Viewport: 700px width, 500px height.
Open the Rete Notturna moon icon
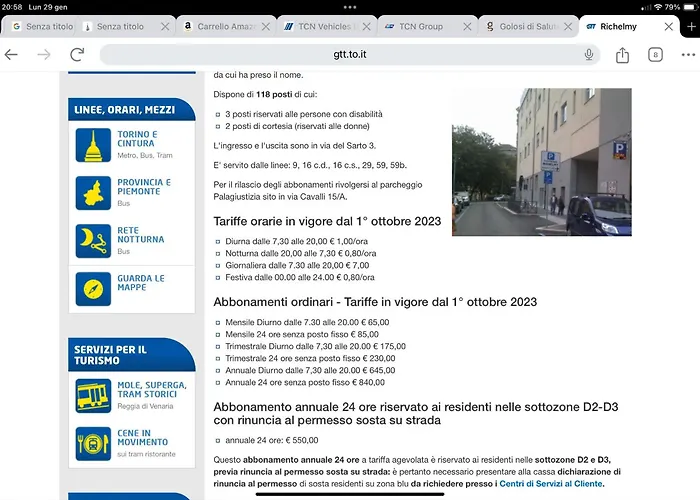tap(93, 241)
